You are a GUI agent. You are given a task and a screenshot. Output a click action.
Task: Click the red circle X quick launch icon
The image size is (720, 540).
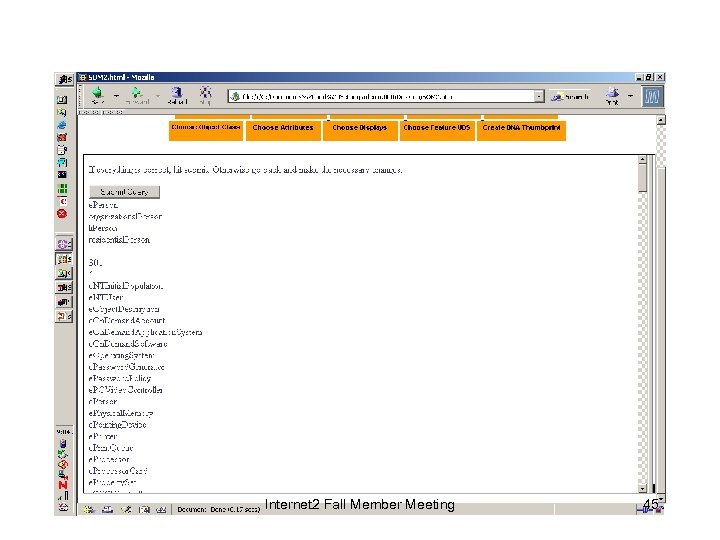pyautogui.click(x=62, y=214)
